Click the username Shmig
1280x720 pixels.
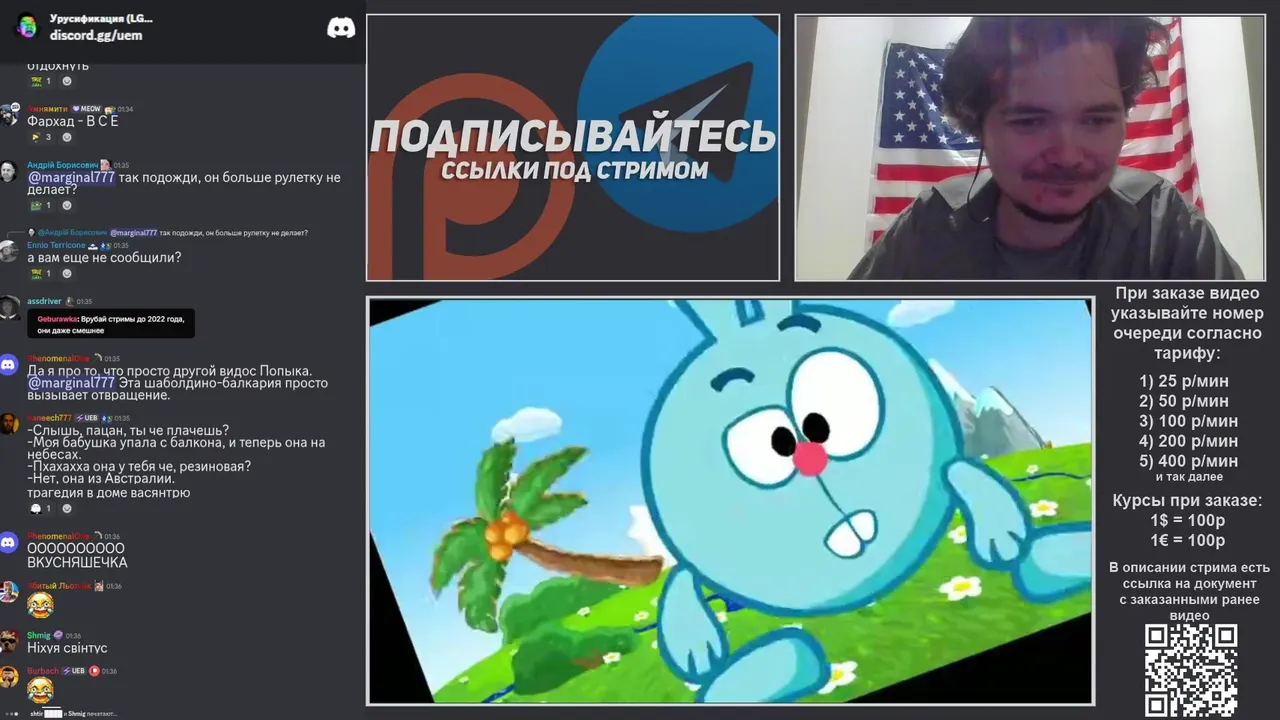point(38,635)
